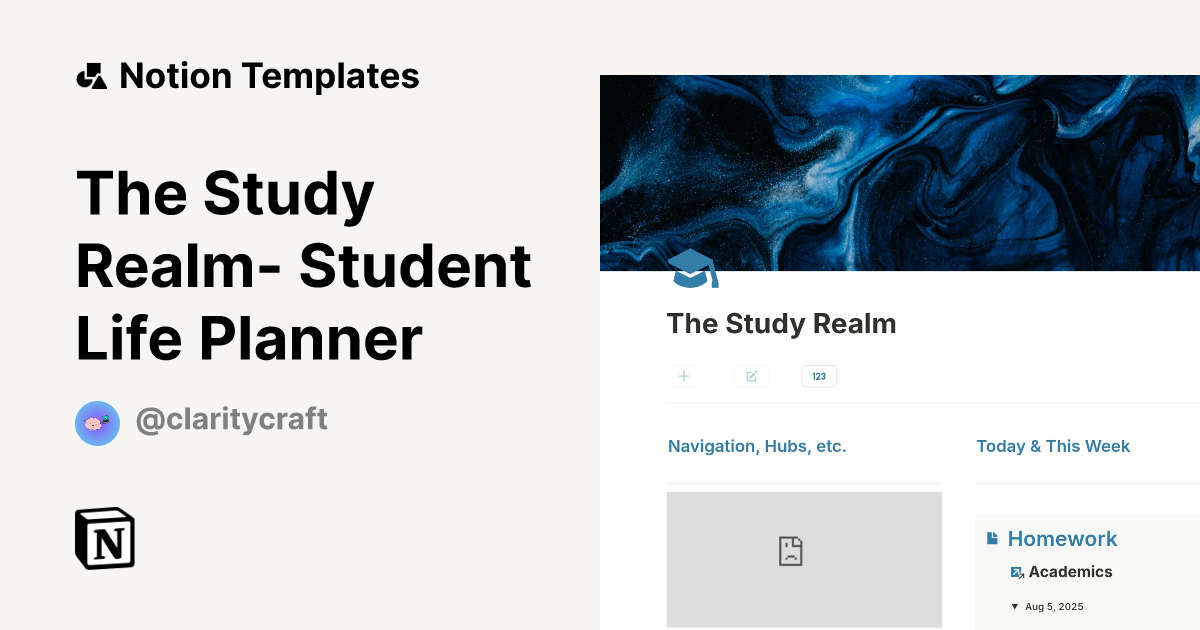Image resolution: width=1200 pixels, height=630 pixels.
Task: Click the @claritycraft brain avatar
Action: 97,423
